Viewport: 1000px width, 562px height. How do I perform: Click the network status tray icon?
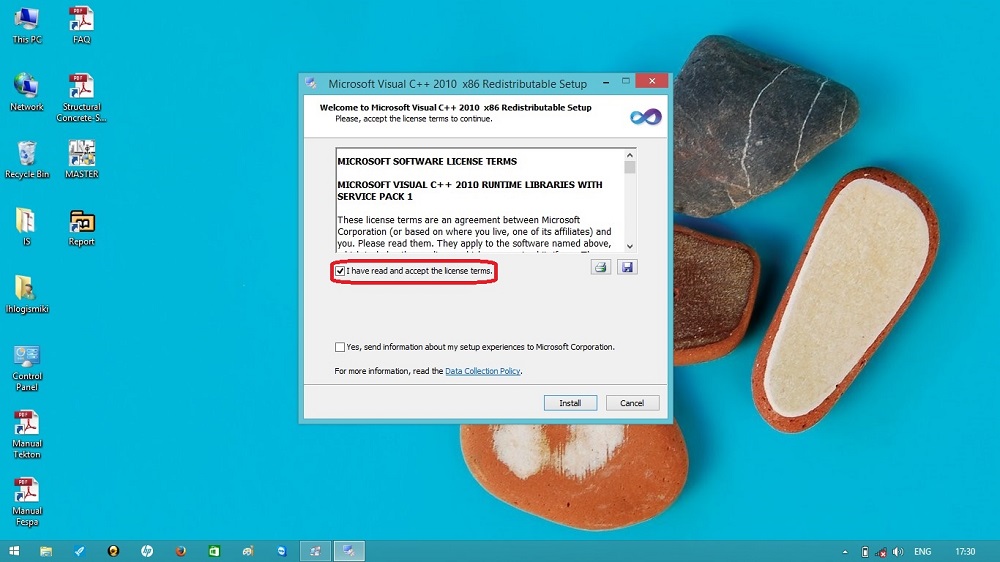(x=881, y=552)
